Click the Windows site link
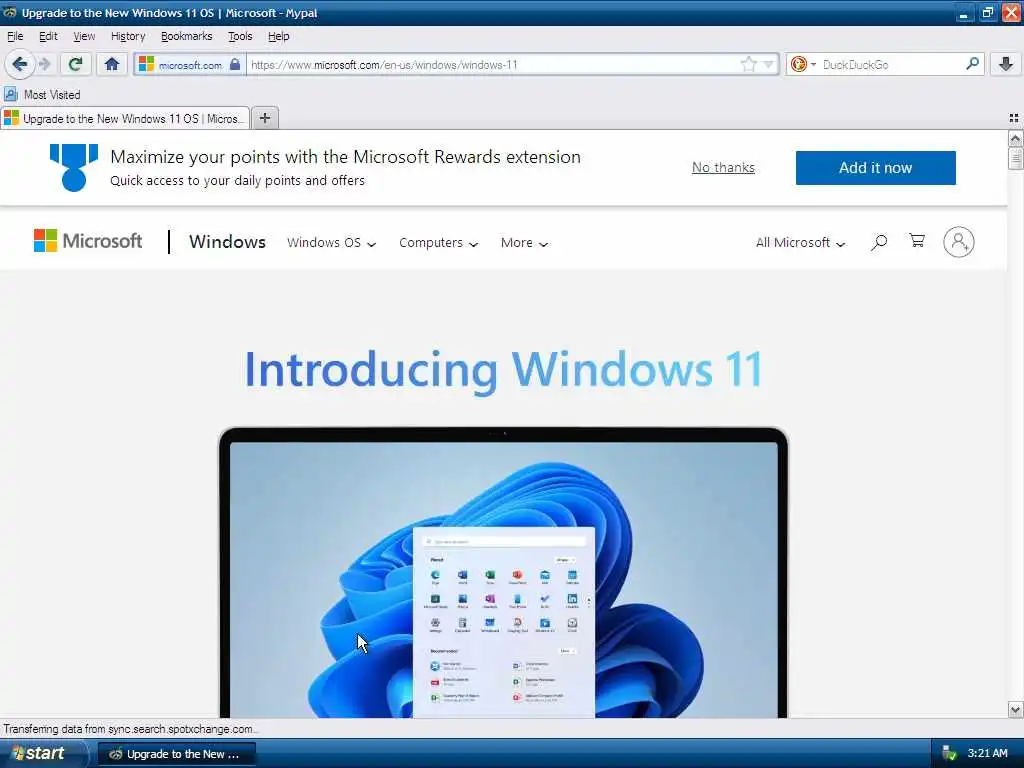 227,242
